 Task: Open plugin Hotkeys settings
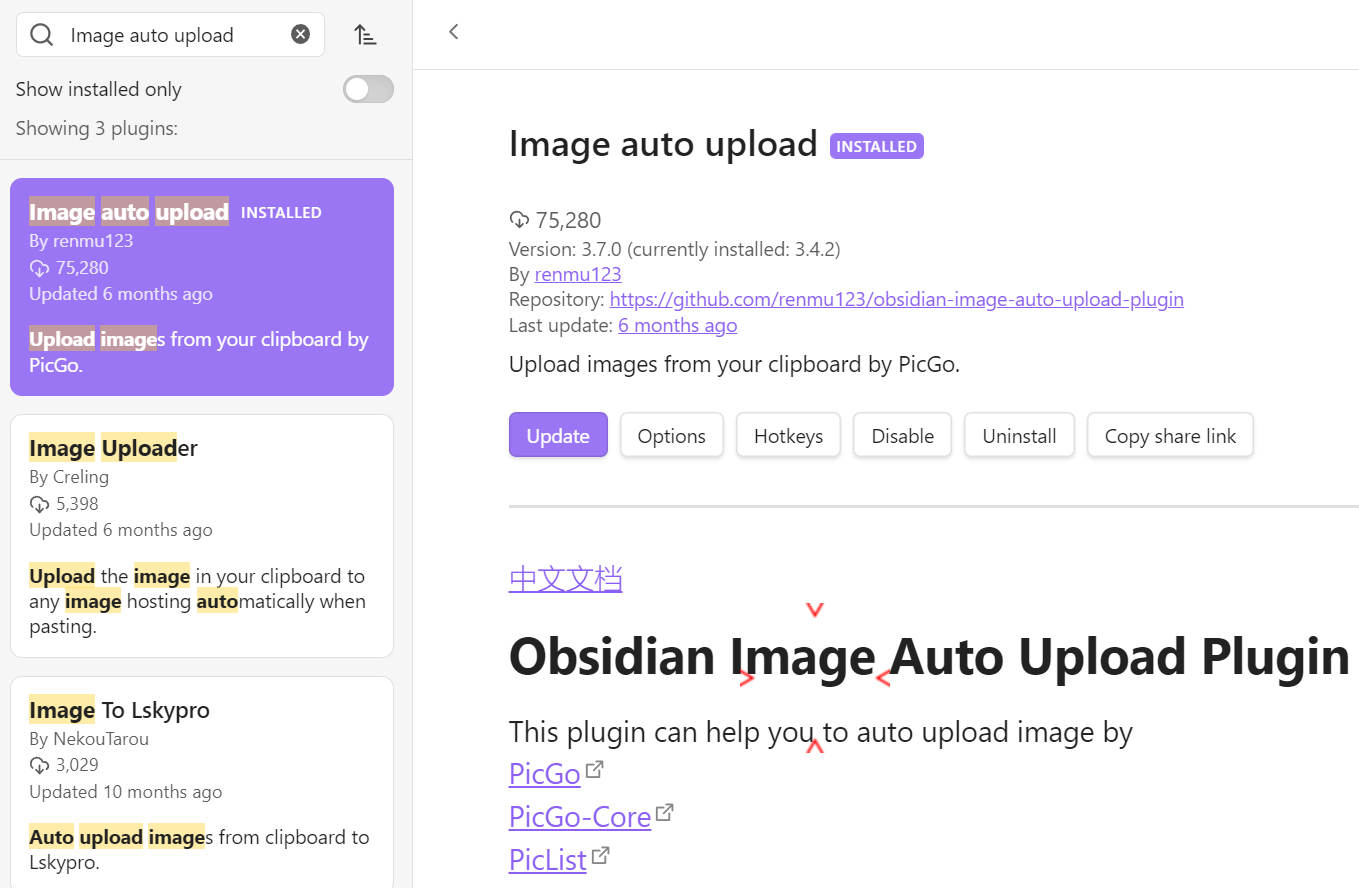pos(789,435)
